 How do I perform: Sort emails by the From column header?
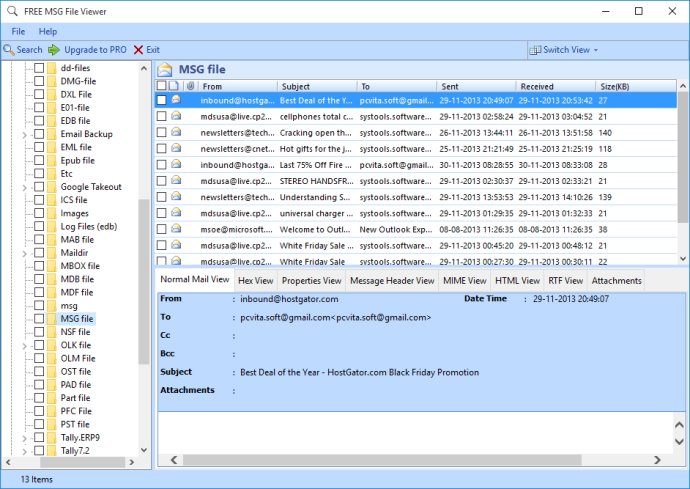(x=237, y=86)
